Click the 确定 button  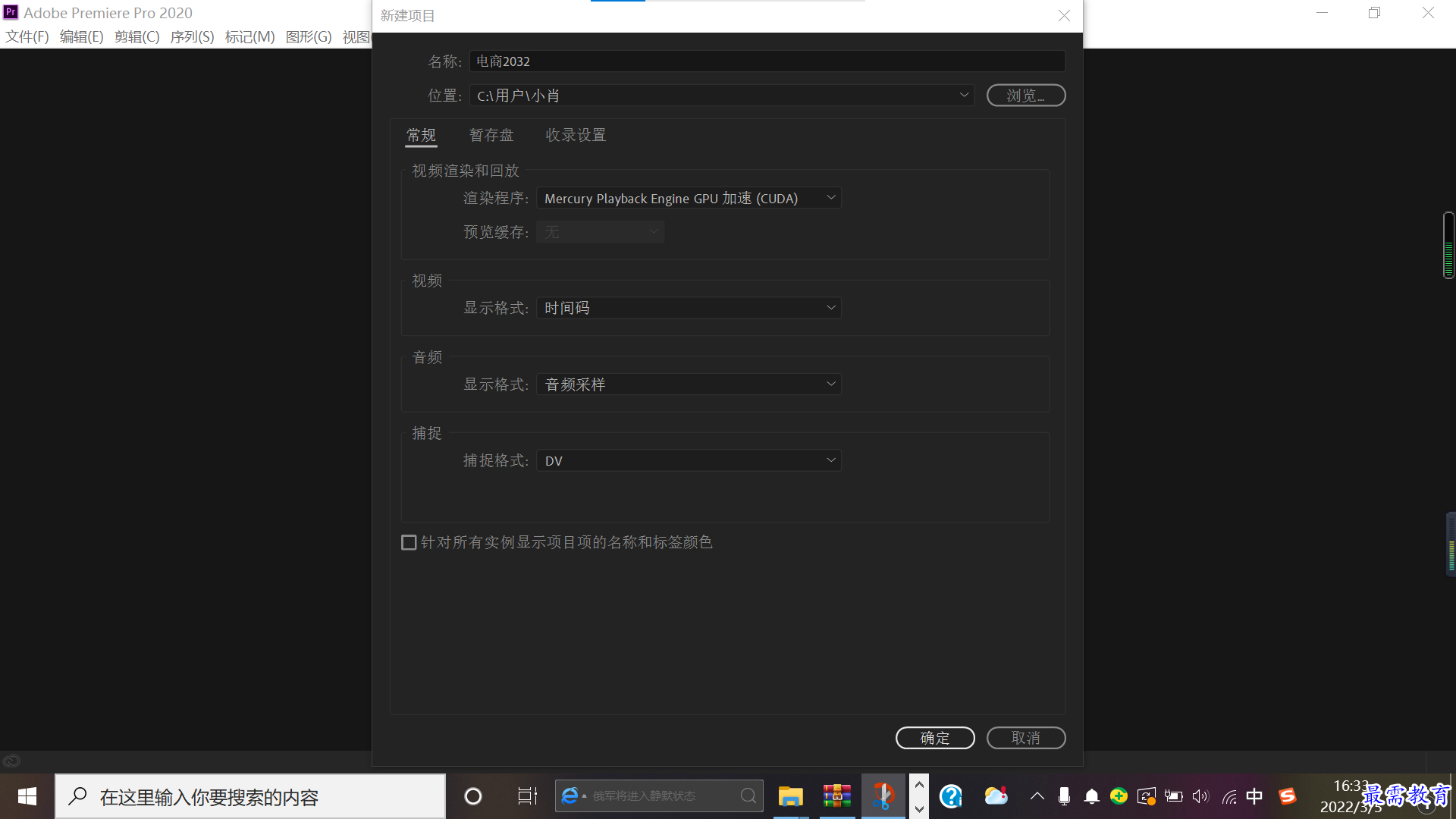934,738
